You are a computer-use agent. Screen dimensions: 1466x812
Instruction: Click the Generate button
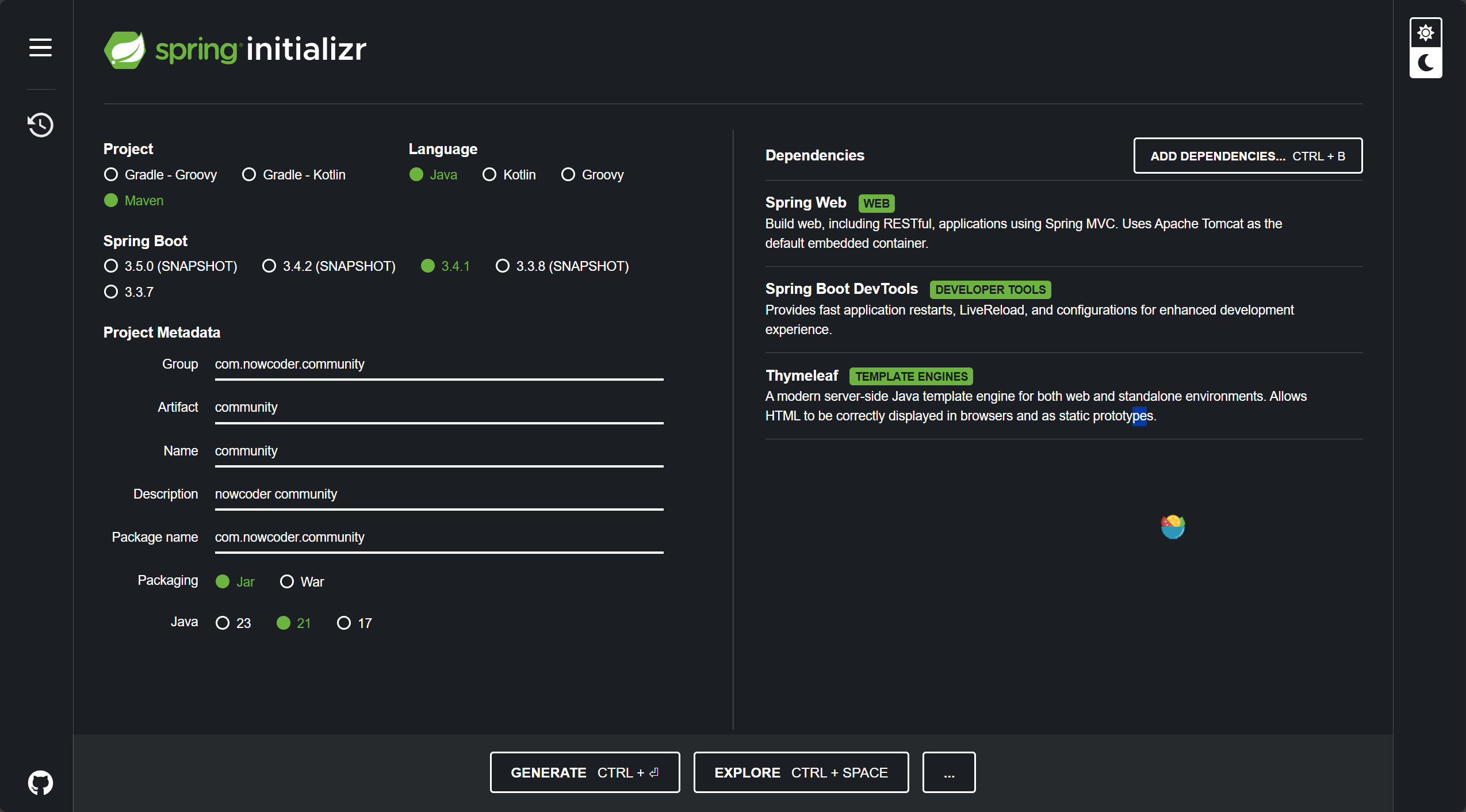(x=584, y=772)
